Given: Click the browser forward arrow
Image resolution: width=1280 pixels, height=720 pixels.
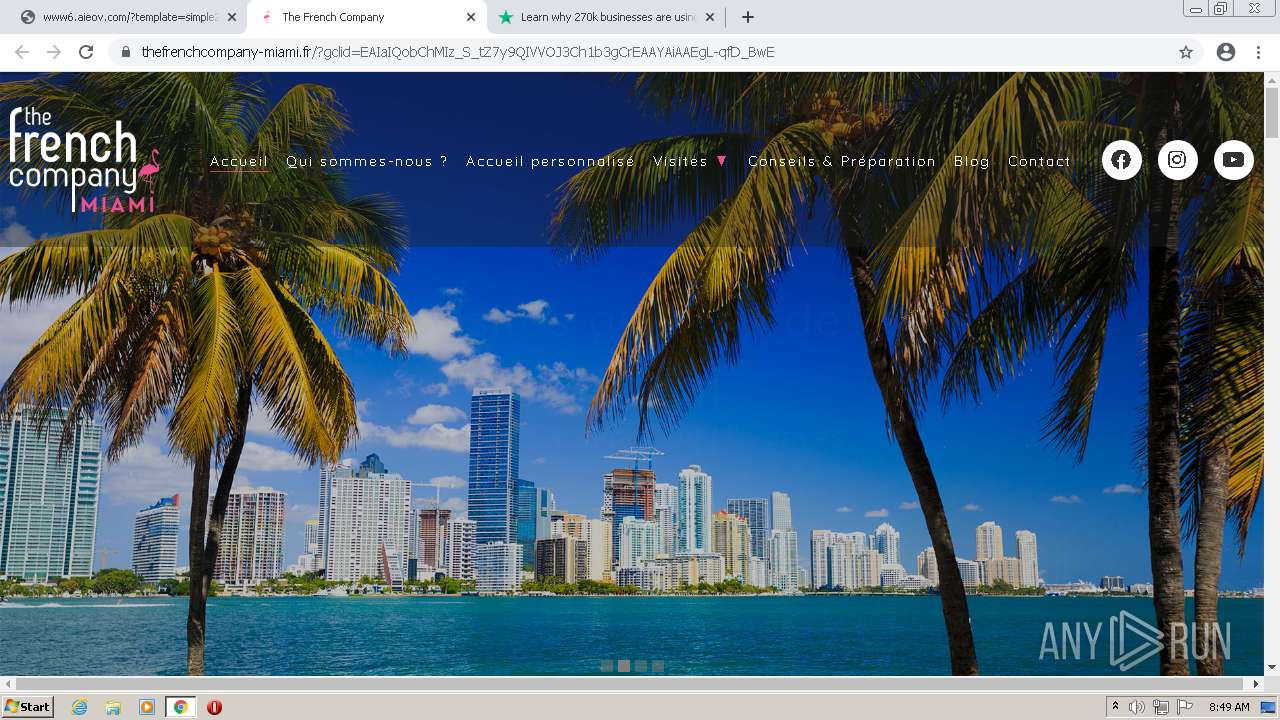Looking at the screenshot, I should [x=54, y=52].
